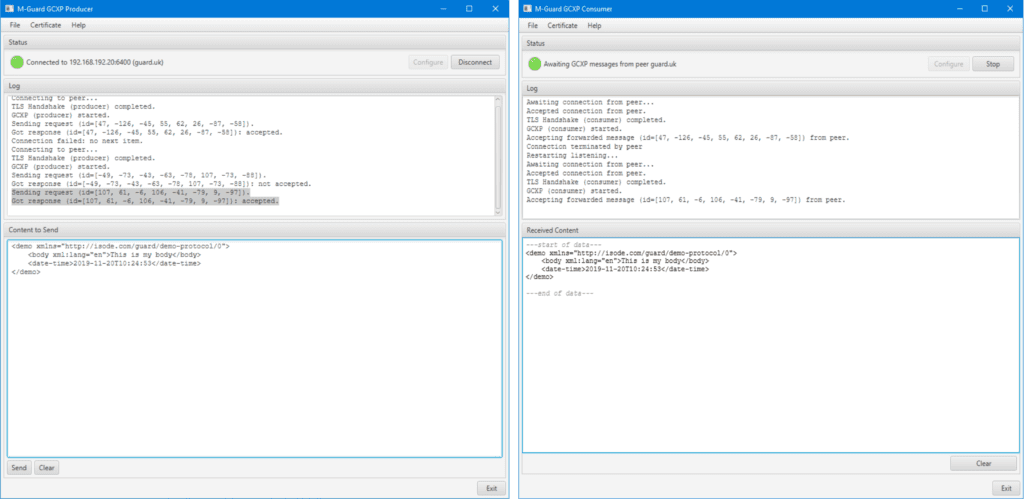Click the green status indicator in Consumer
1024x499 pixels.
pyautogui.click(x=534, y=63)
